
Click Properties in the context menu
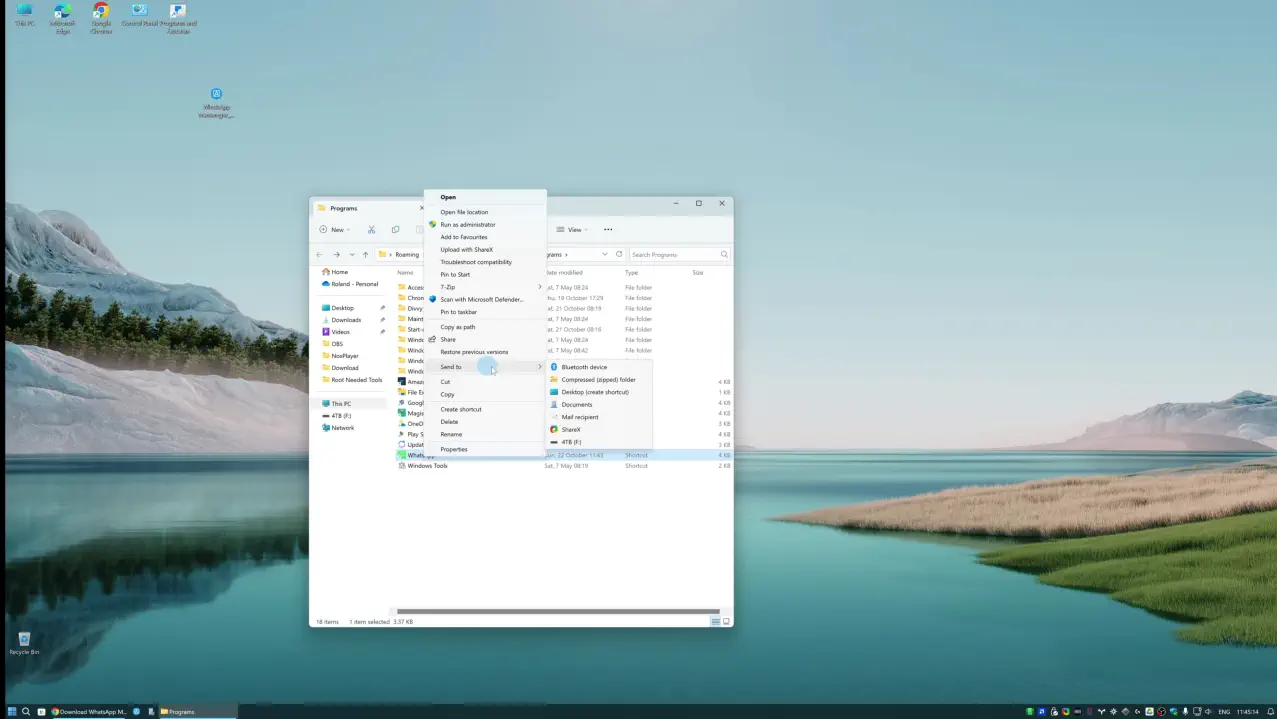pyautogui.click(x=453, y=449)
